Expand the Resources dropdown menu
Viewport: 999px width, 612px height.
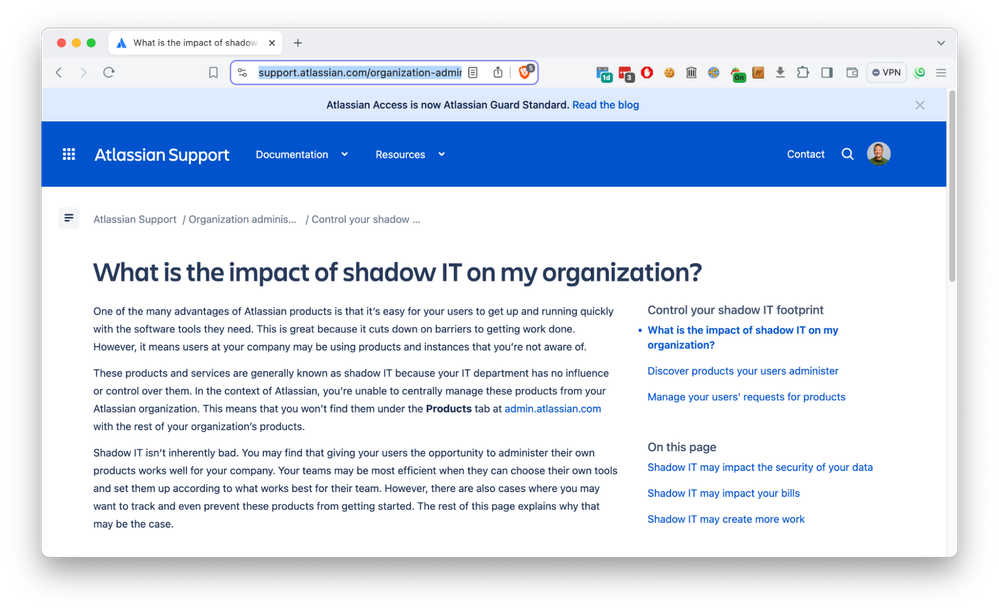(x=410, y=154)
